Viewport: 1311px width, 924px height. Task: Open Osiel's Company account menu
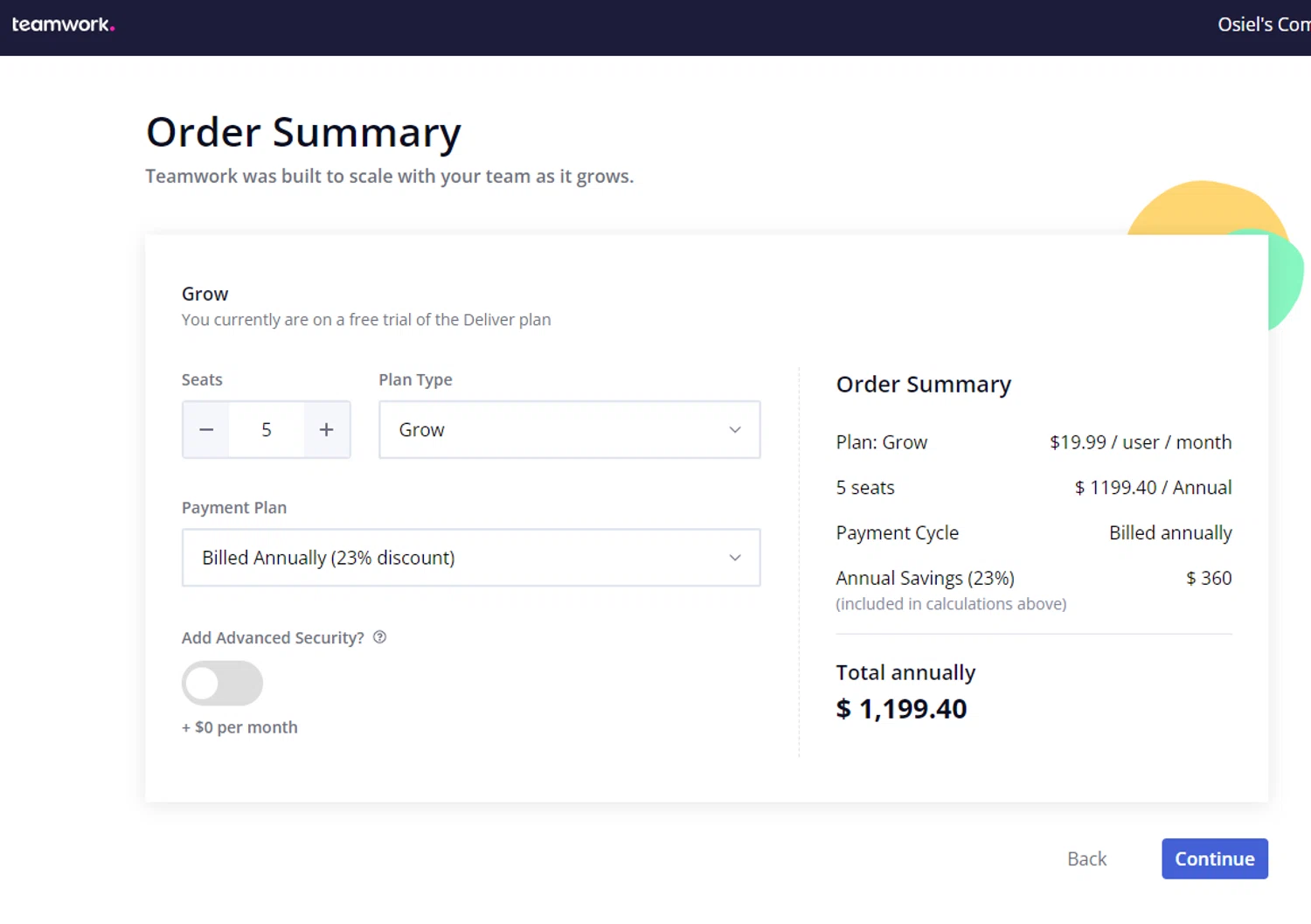tap(1264, 24)
